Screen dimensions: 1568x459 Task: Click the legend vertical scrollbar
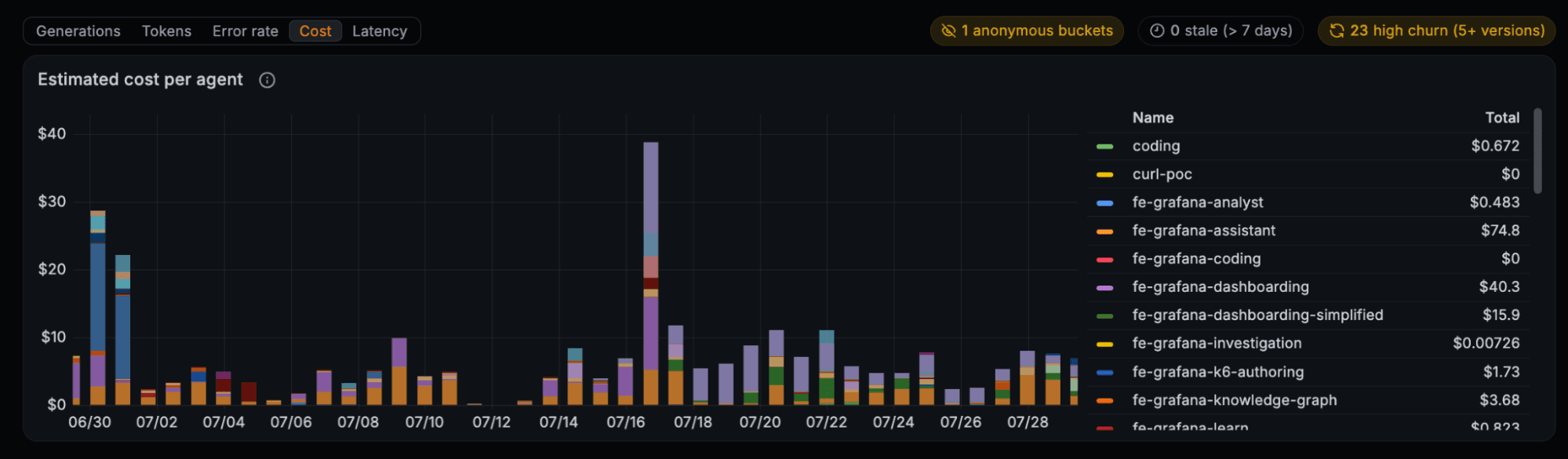point(1537,151)
